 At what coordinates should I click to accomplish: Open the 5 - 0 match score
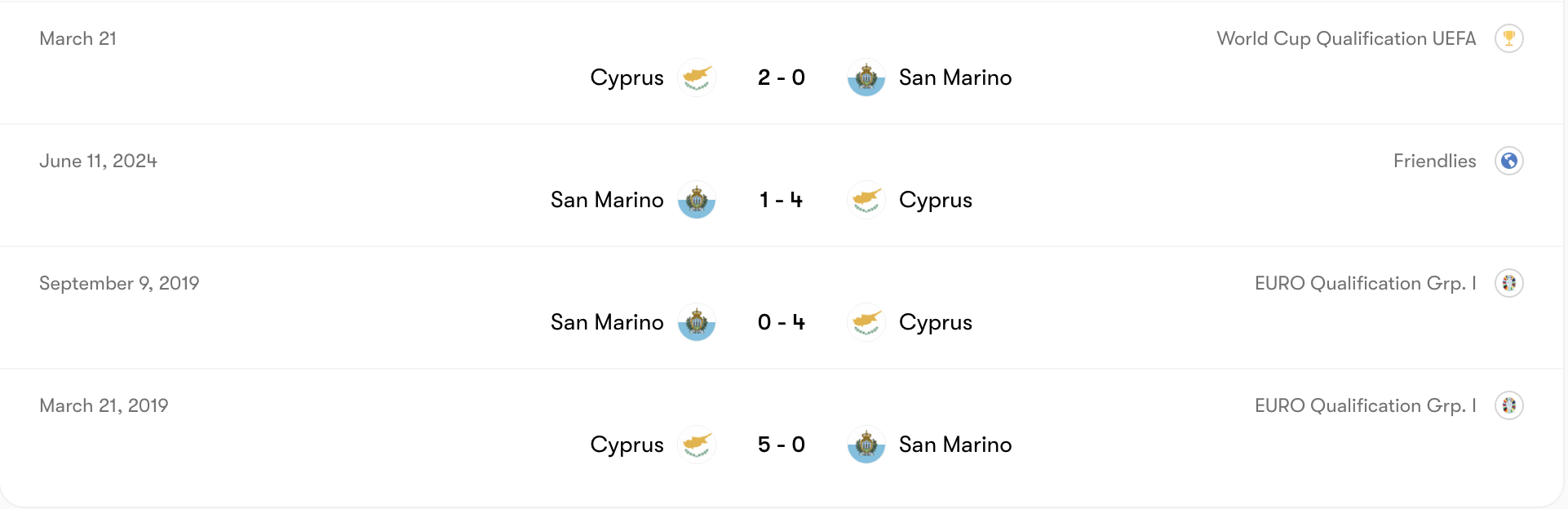(782, 445)
